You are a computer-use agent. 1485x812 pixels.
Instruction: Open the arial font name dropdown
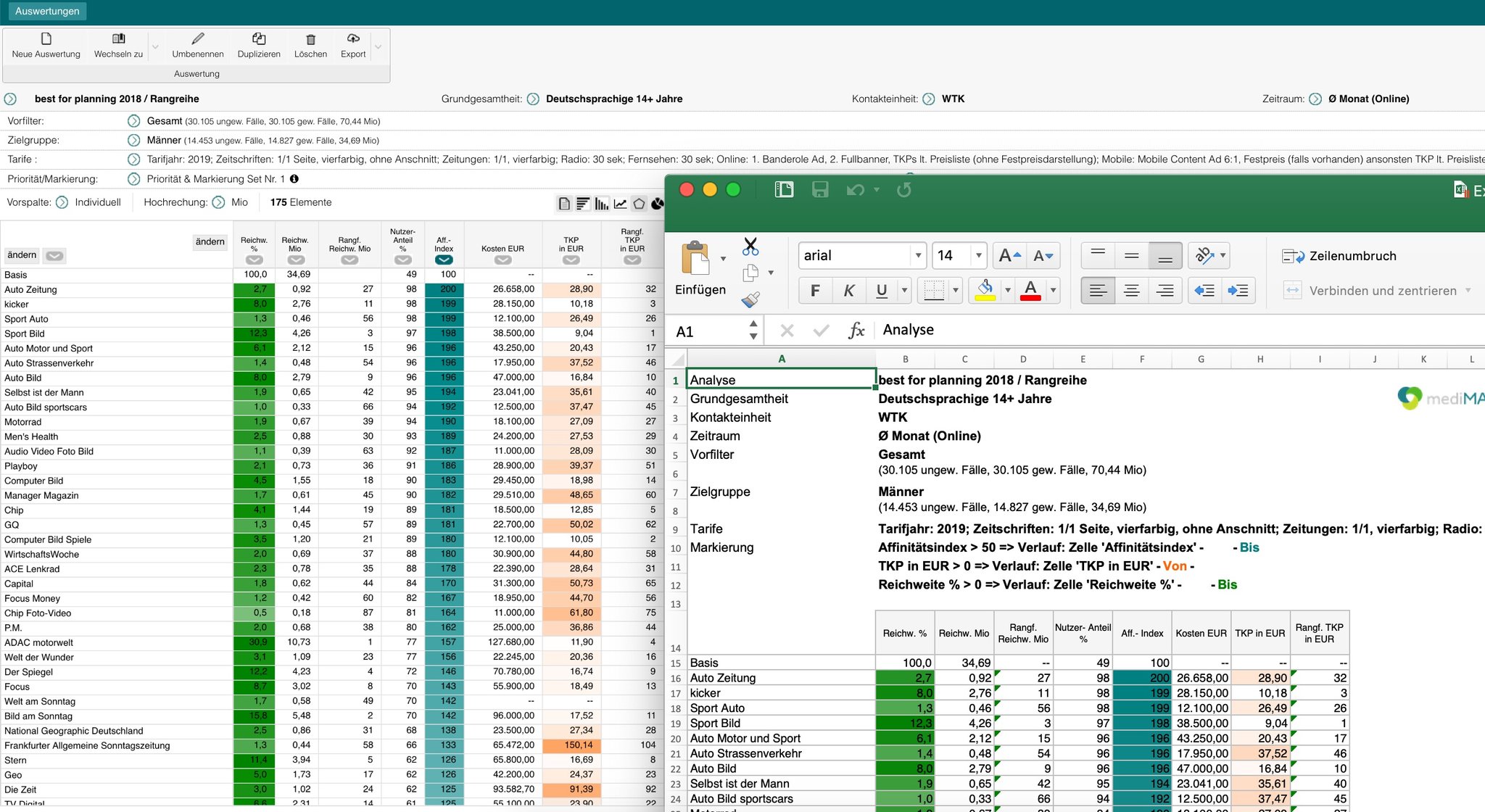[918, 255]
